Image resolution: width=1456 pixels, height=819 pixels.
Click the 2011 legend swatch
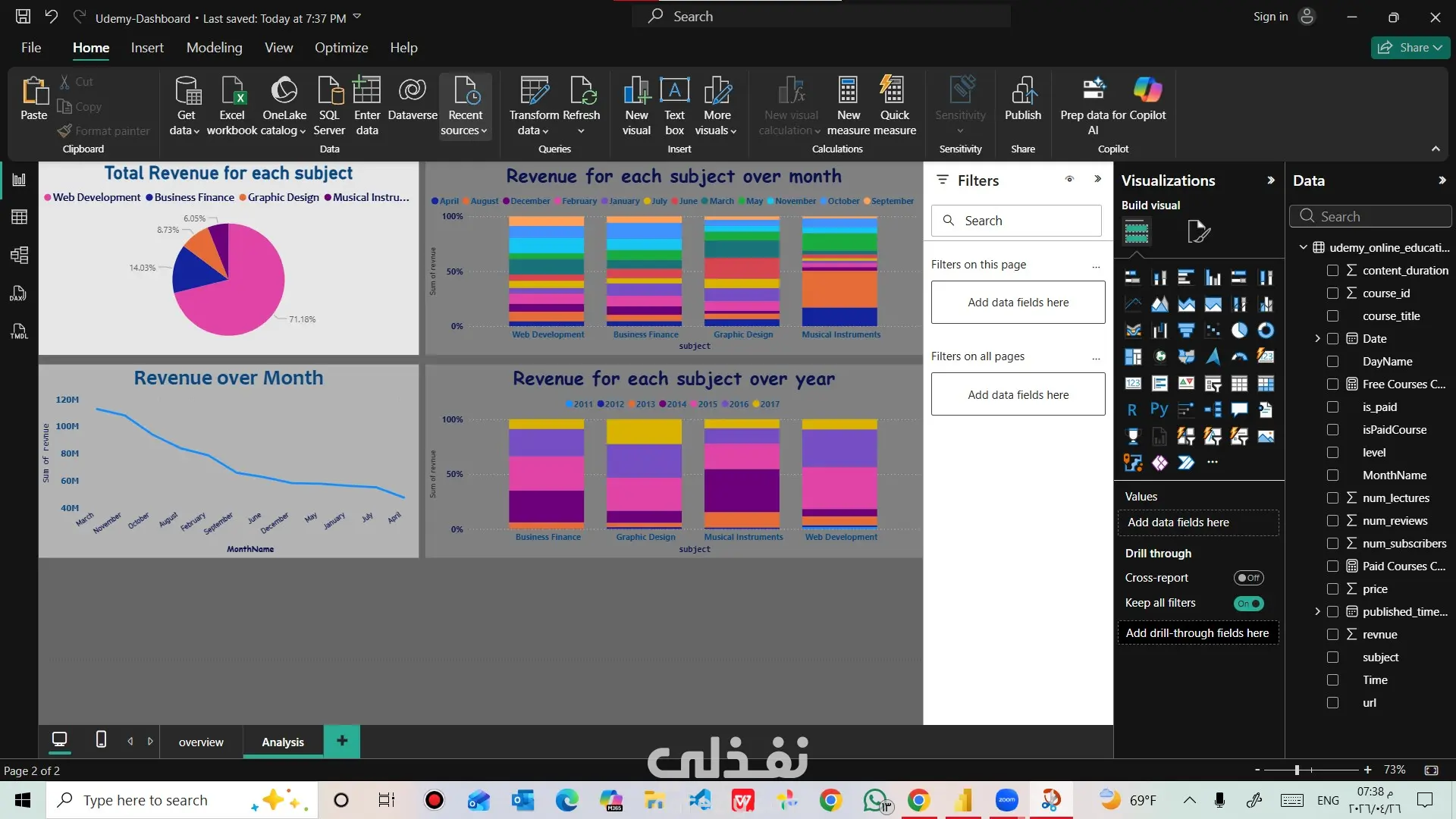pos(569,404)
